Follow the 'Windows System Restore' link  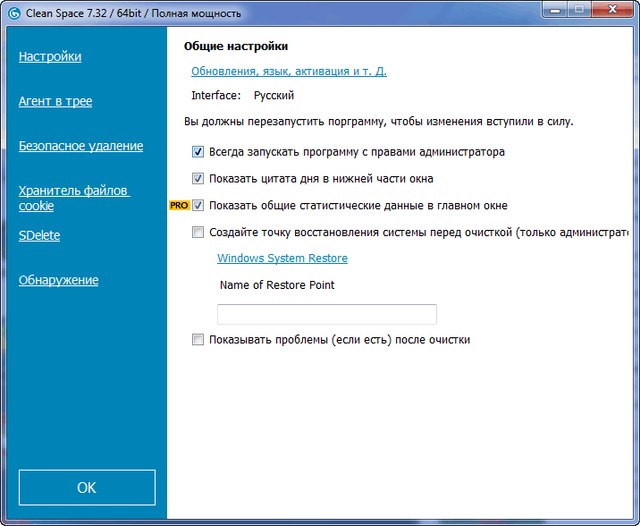coord(282,258)
